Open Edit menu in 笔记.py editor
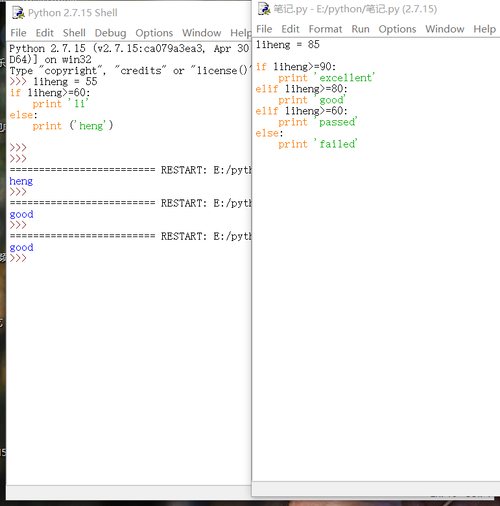 290,29
